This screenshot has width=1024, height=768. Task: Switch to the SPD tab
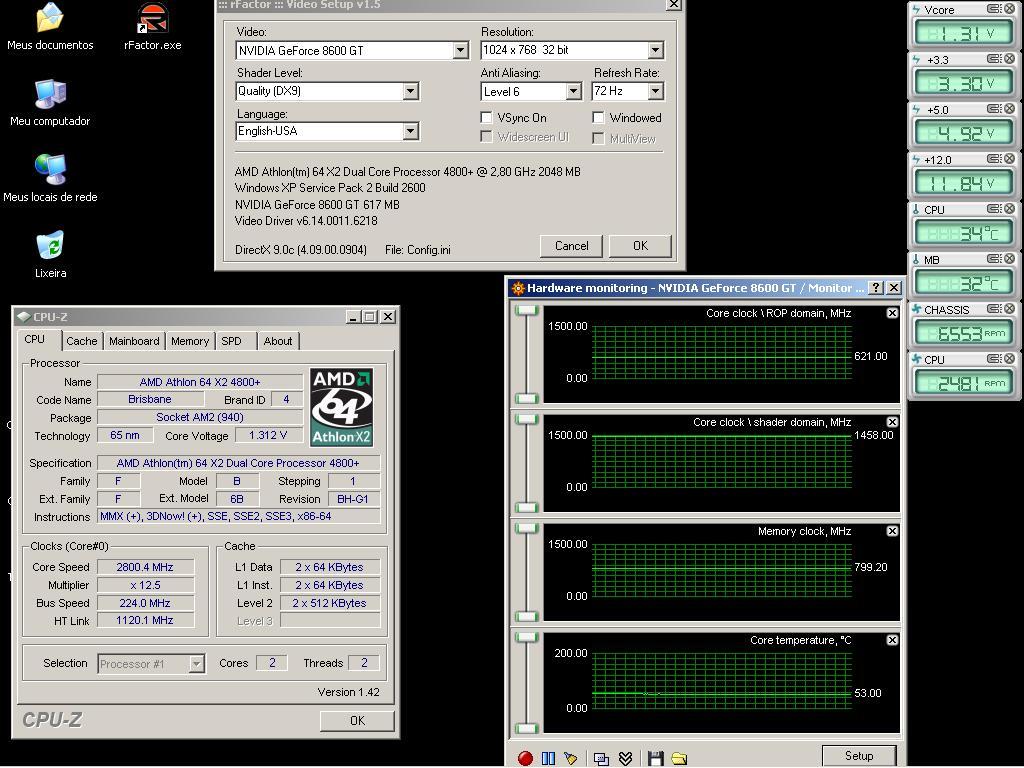231,341
